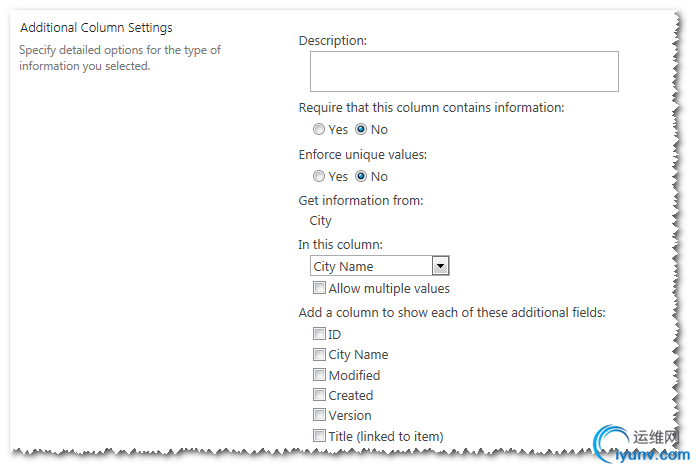
Task: Select Yes for require column information
Action: (319, 129)
